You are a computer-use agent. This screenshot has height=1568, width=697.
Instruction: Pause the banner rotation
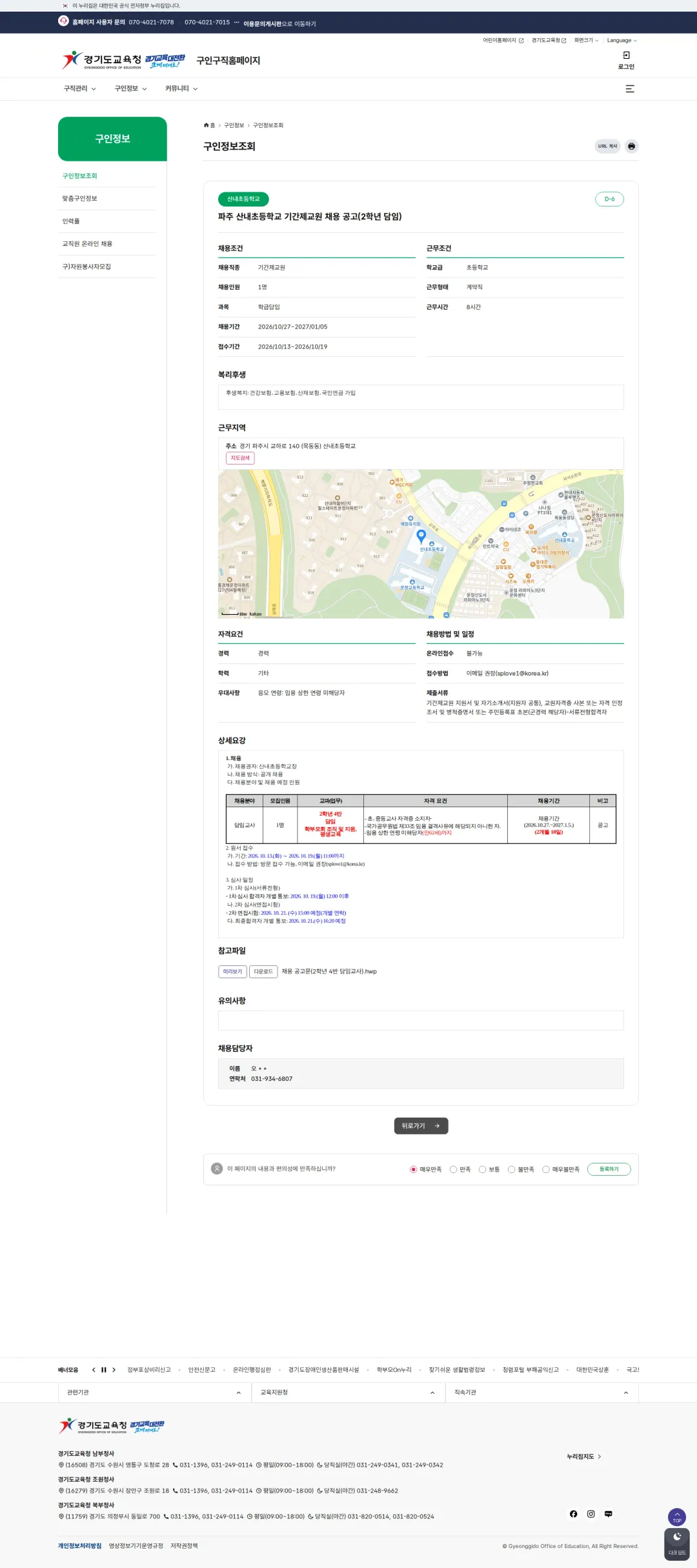[103, 1370]
